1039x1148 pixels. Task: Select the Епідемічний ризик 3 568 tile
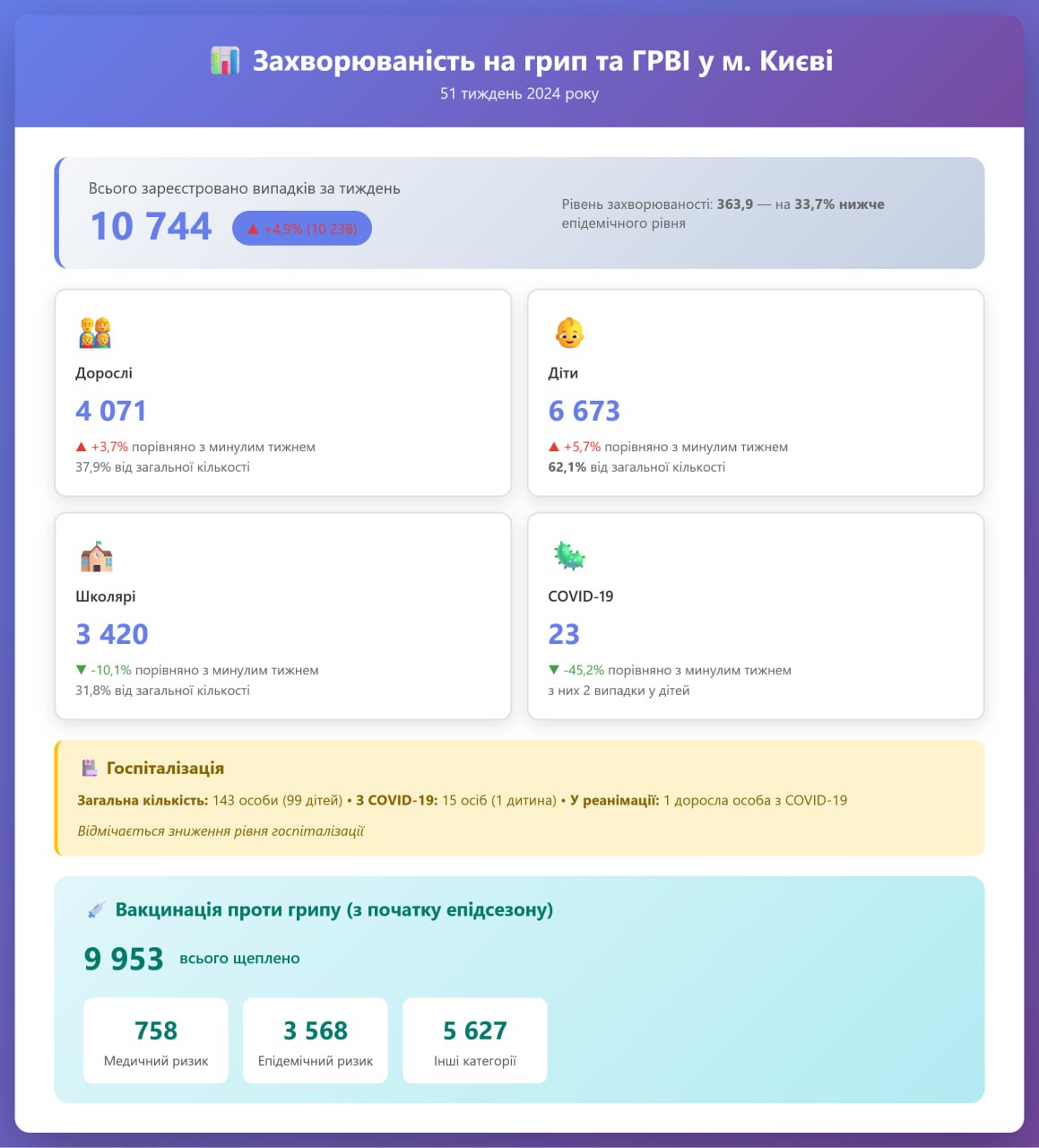coord(316,1040)
